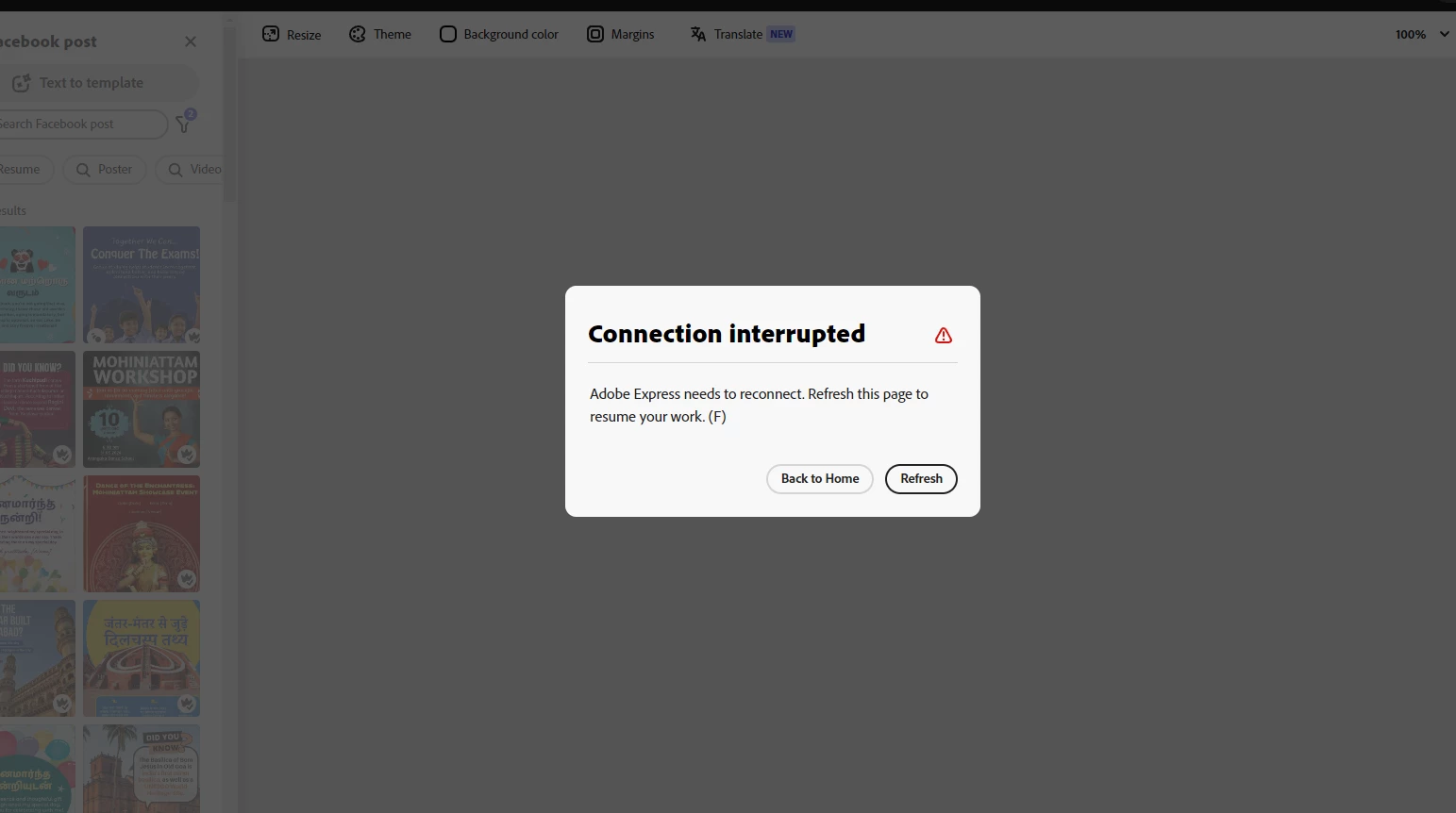Focus the Search Facebook post field

[82, 124]
